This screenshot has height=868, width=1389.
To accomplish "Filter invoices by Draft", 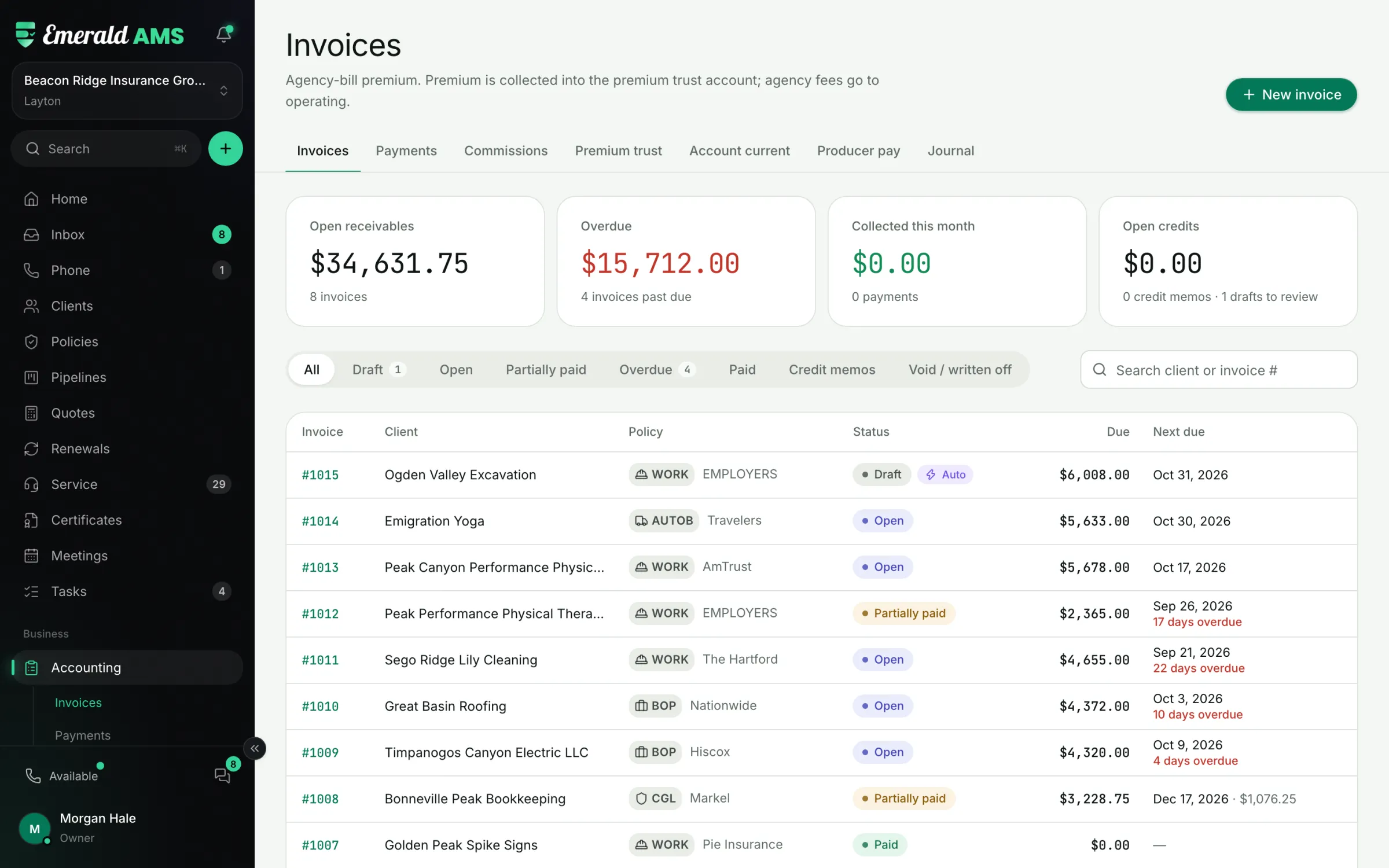I will pyautogui.click(x=379, y=369).
